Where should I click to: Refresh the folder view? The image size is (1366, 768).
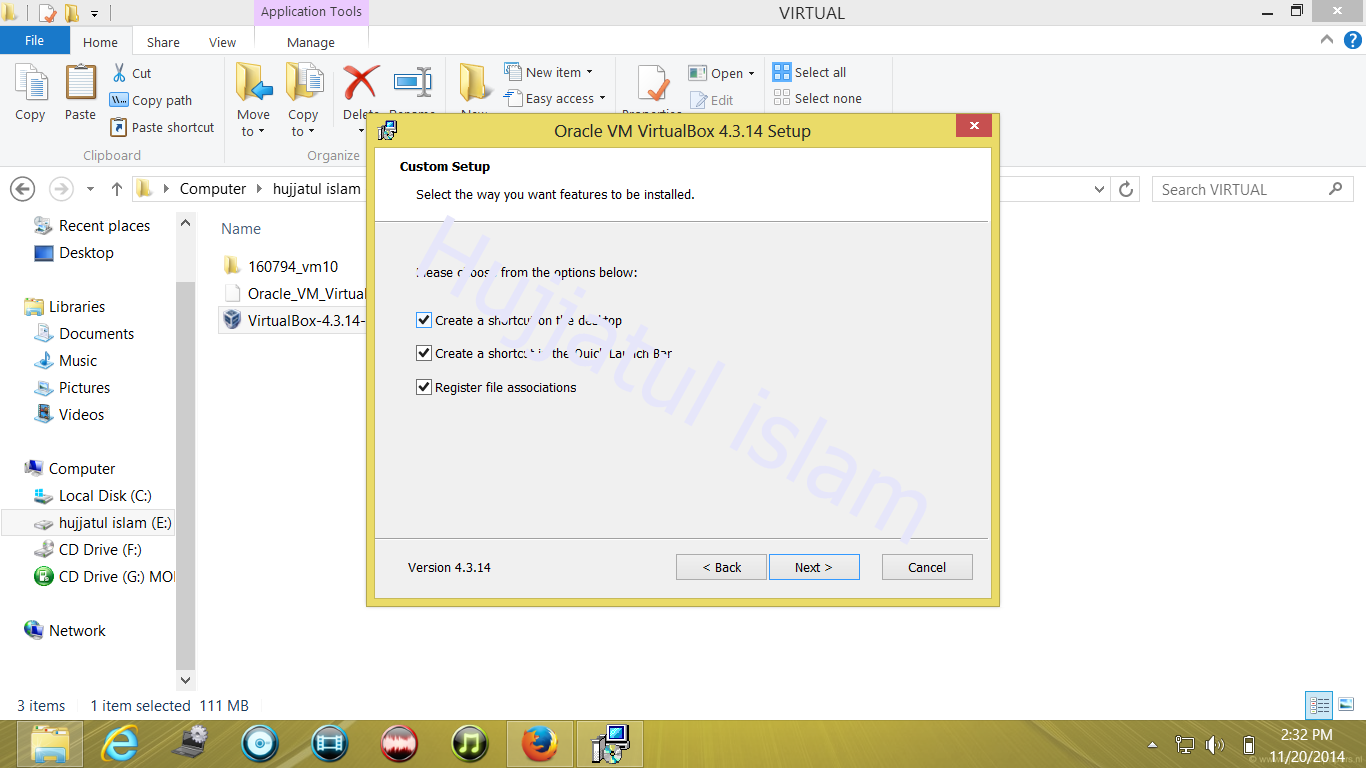click(1126, 189)
